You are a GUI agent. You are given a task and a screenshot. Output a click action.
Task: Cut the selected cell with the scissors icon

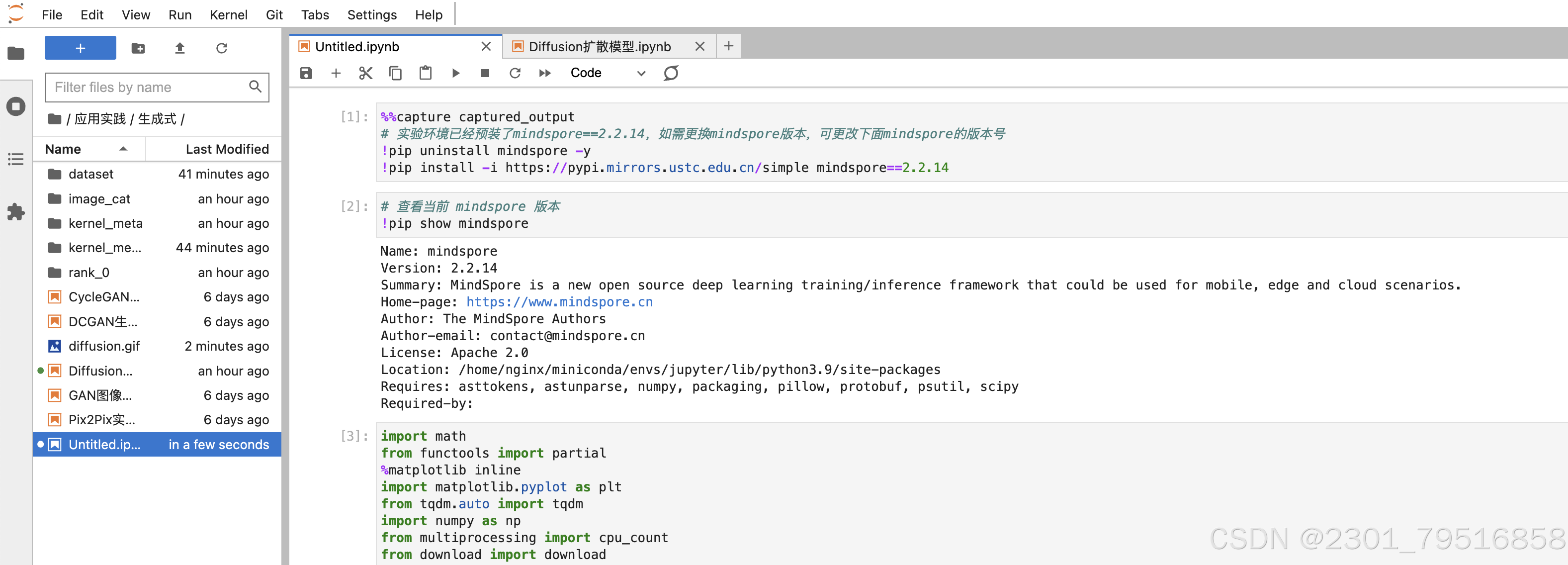365,73
